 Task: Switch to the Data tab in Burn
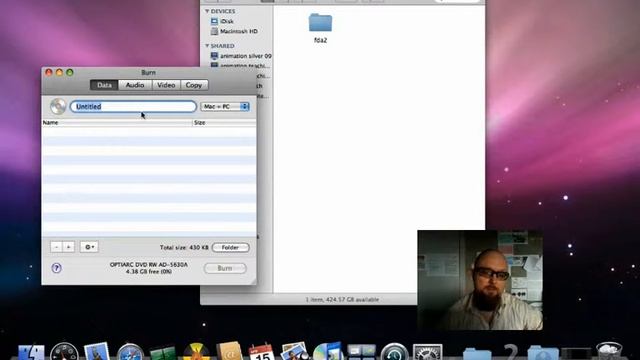tap(104, 85)
